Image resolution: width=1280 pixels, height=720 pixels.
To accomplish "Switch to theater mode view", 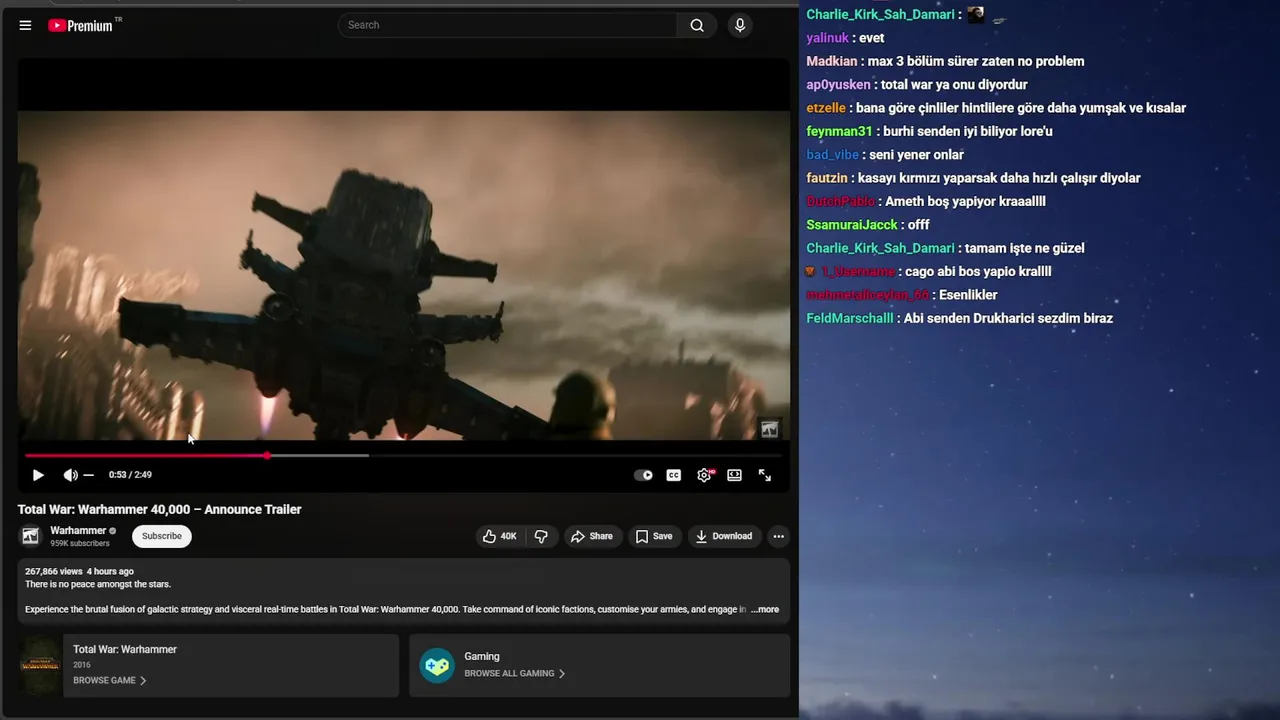I will pyautogui.click(x=734, y=475).
